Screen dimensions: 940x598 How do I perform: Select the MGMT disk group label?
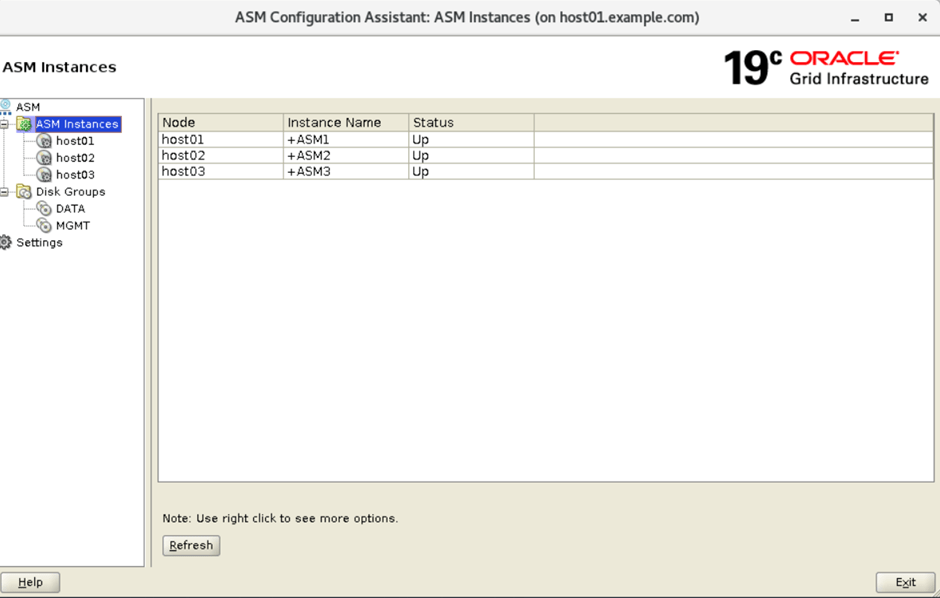73,225
